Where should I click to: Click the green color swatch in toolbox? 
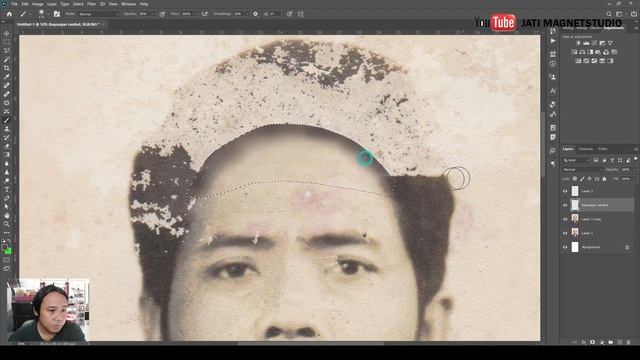[x=8, y=251]
